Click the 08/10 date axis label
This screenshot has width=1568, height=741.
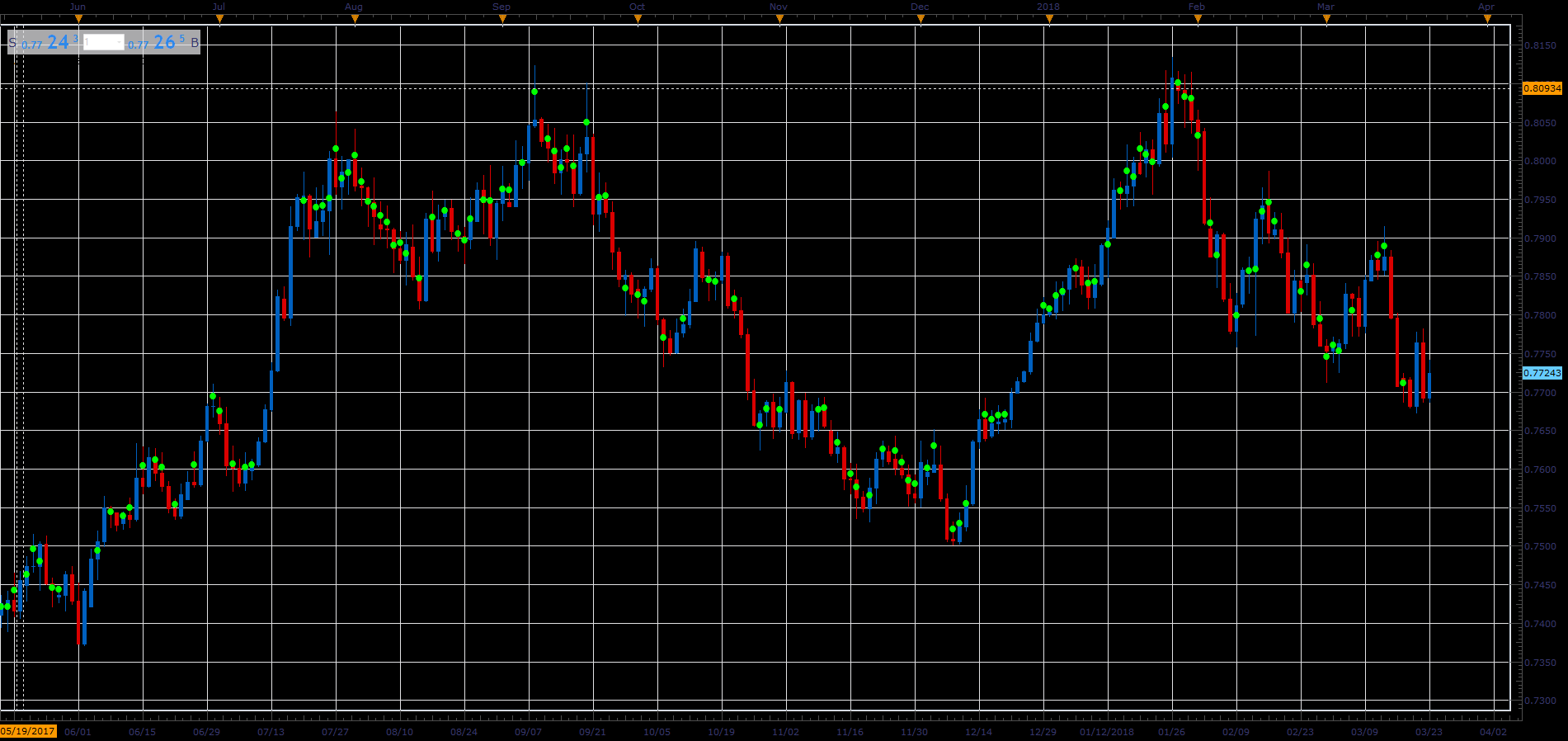[399, 732]
